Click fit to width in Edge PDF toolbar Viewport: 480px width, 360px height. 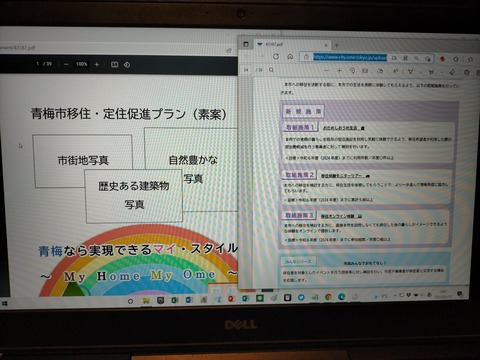click(365, 71)
